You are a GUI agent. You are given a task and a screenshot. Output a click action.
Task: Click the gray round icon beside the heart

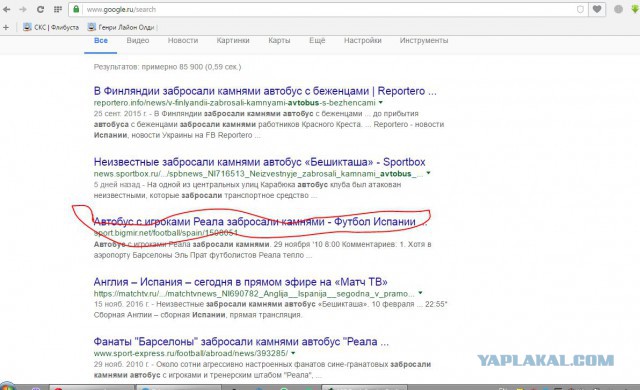(x=618, y=9)
